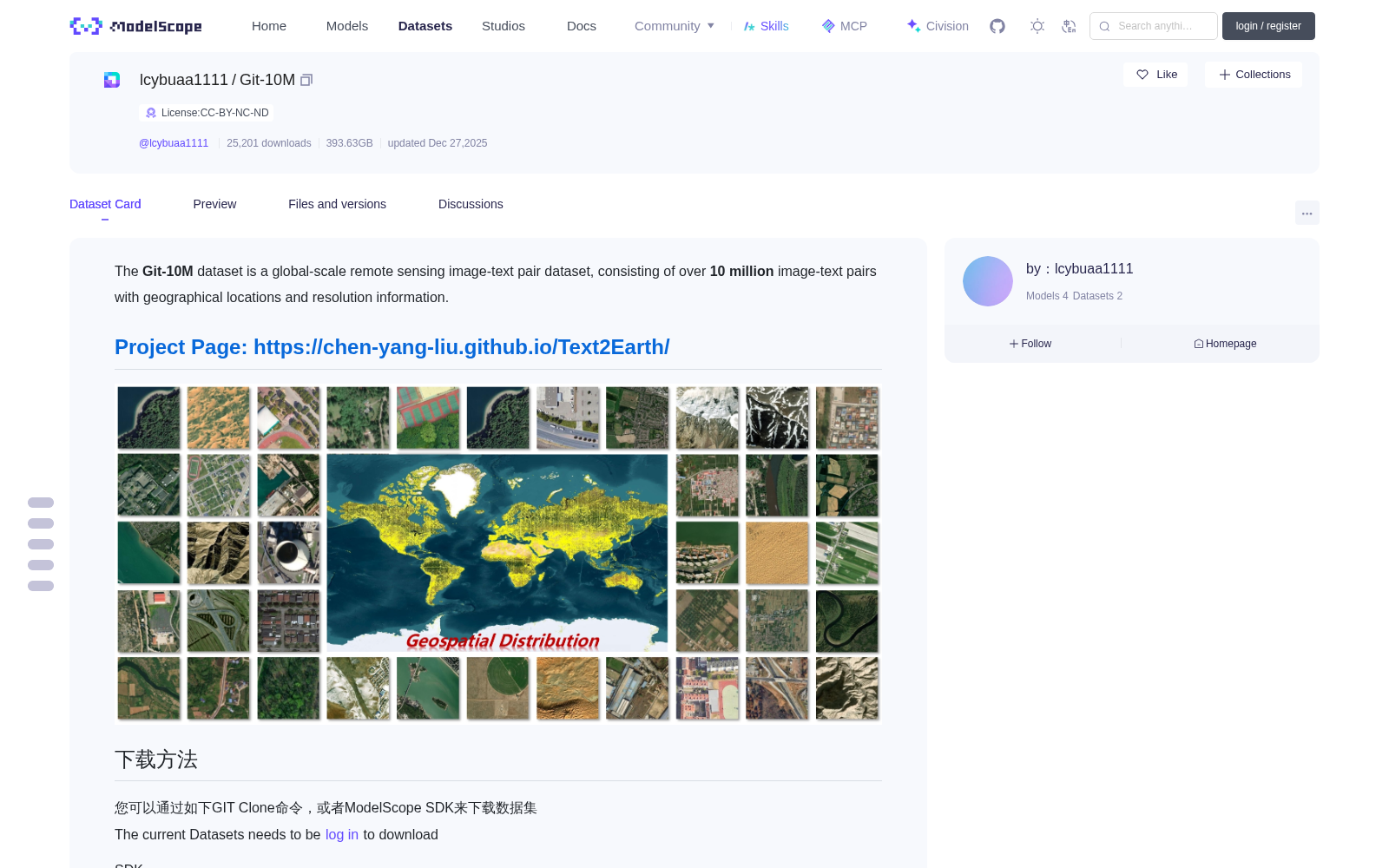
Task: Click the search magnifier icon
Action: 1104,26
